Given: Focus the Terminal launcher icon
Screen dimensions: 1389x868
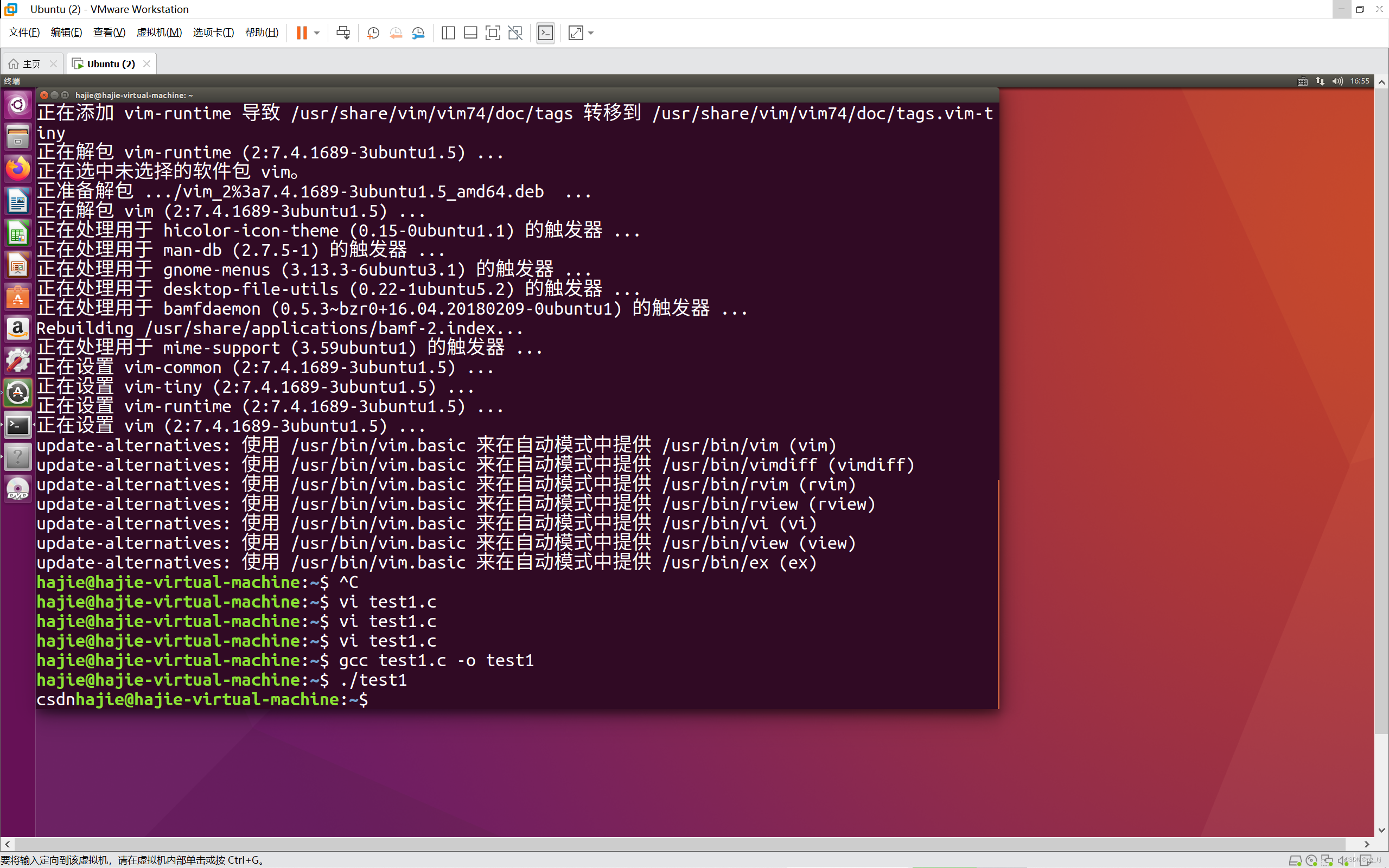Looking at the screenshot, I should point(18,426).
